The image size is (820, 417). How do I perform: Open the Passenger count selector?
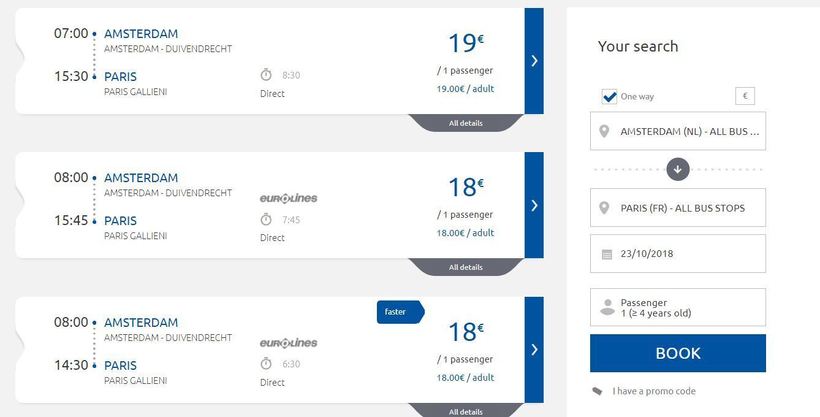pyautogui.click(x=678, y=307)
